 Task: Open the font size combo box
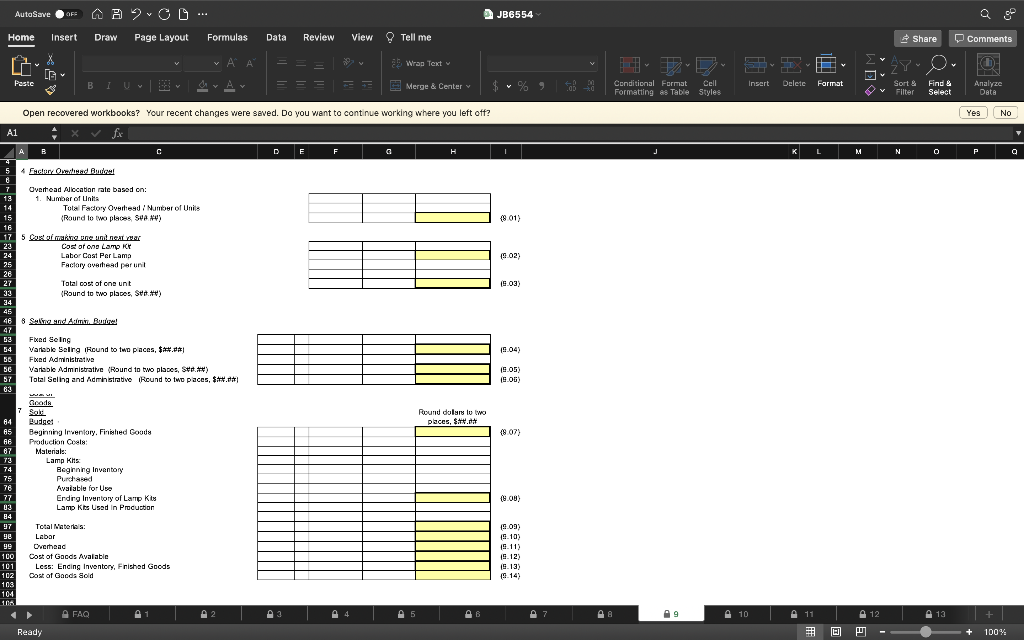point(202,63)
